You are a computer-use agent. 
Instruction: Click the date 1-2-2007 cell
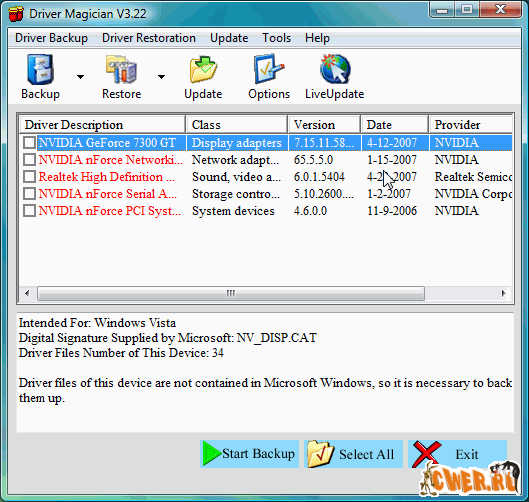click(389, 194)
